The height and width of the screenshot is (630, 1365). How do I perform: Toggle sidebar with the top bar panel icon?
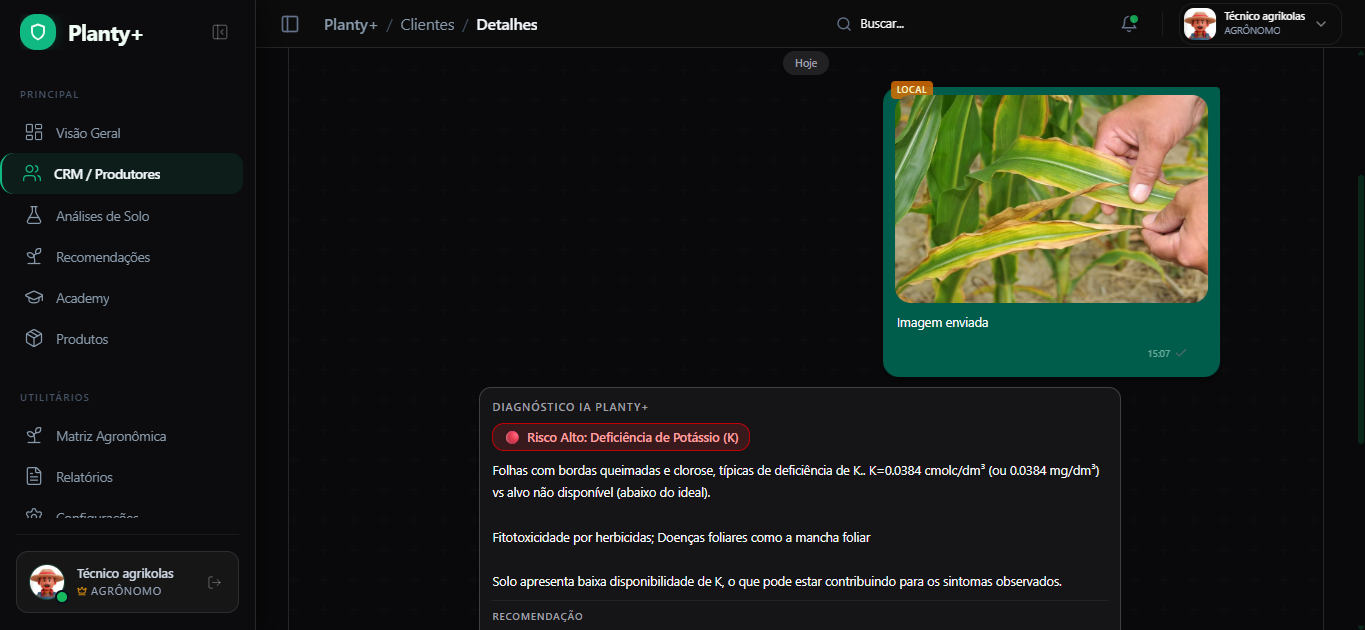click(290, 24)
